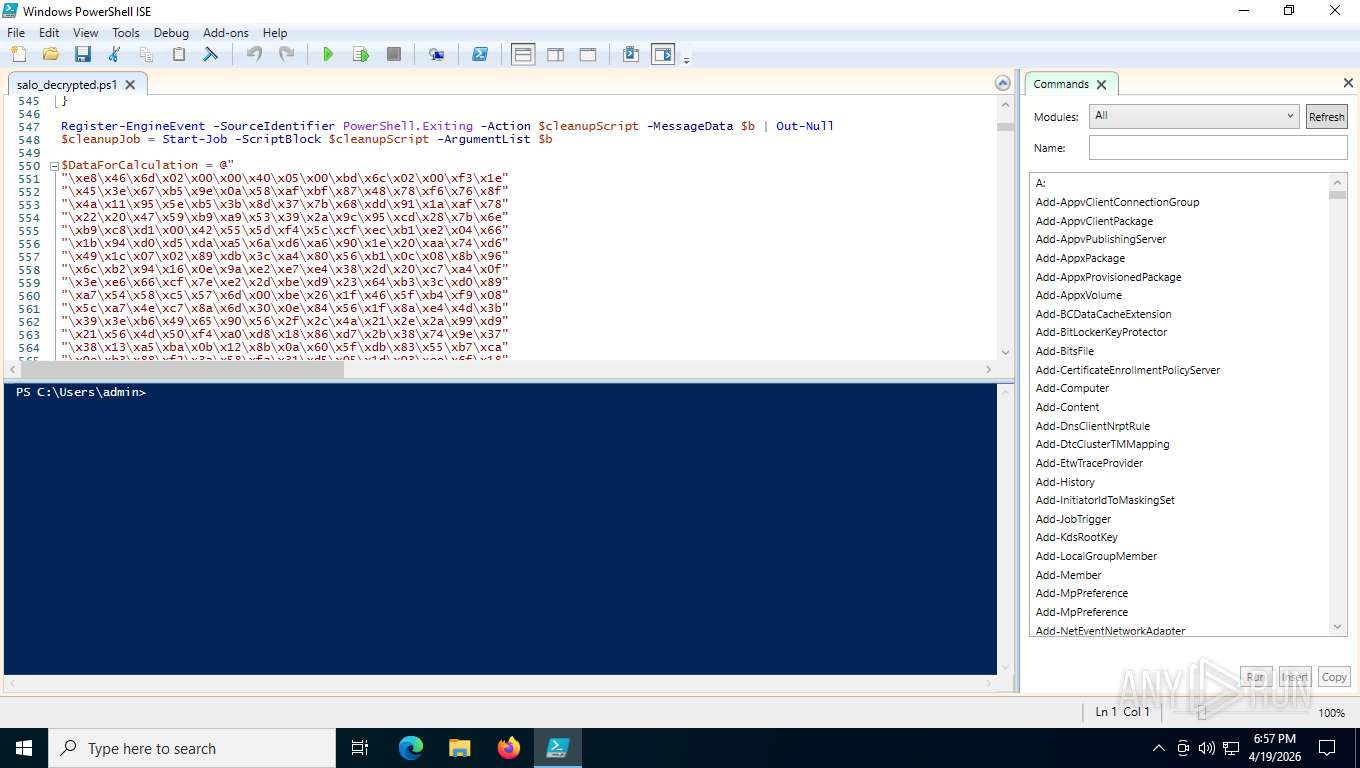Expand the Modules dropdown set to All
Screen dimensions: 1360x768
[1194, 116]
